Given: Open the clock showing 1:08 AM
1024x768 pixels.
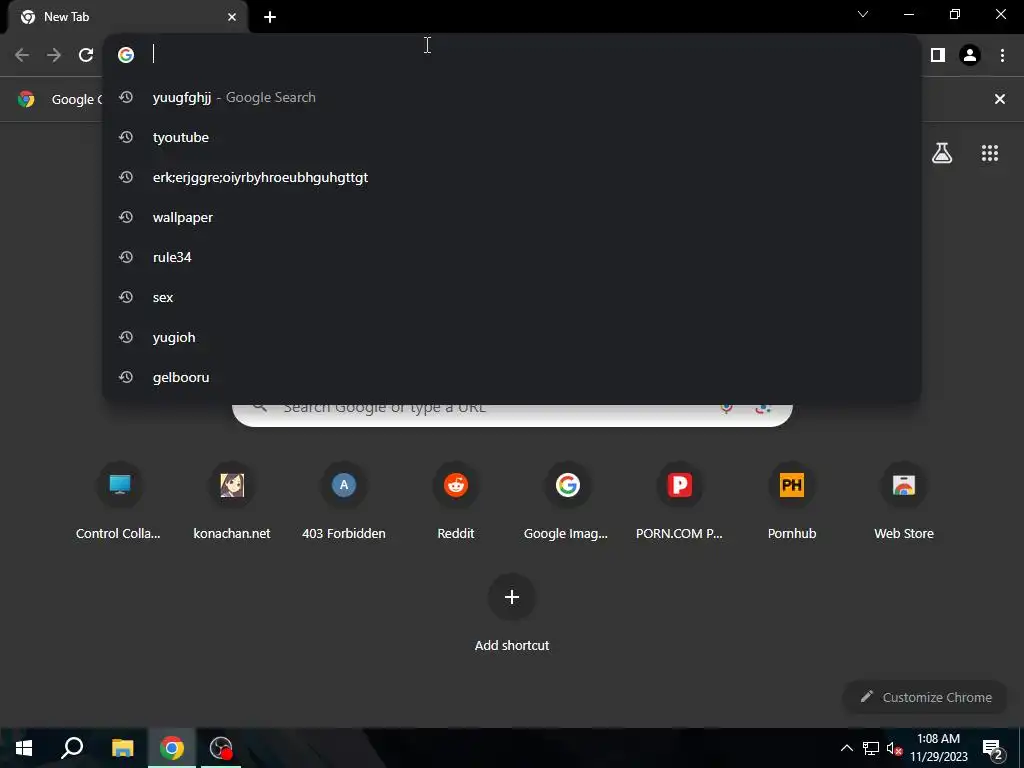Looking at the screenshot, I should (938, 748).
